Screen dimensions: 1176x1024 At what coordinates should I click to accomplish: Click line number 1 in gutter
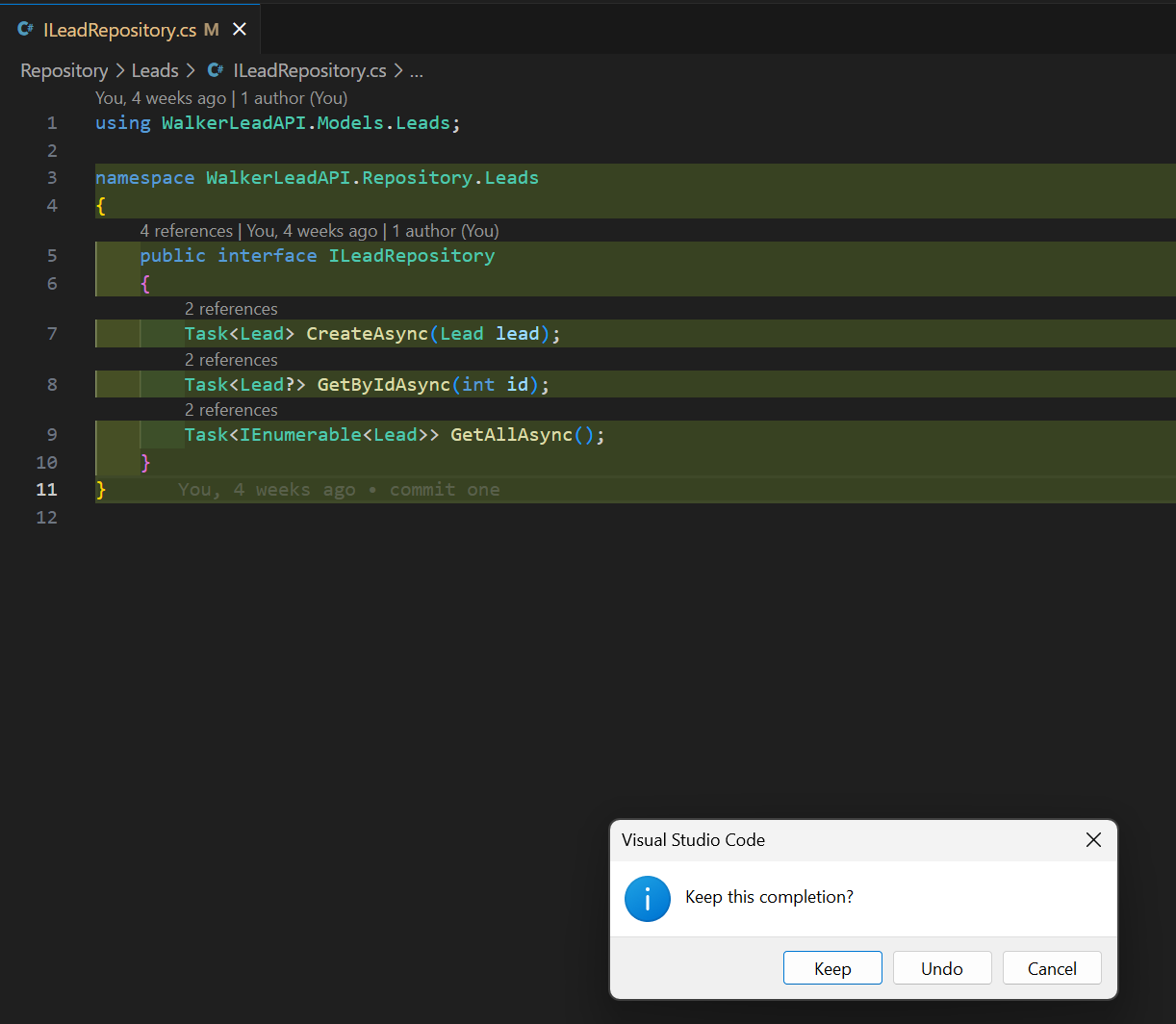click(x=52, y=123)
